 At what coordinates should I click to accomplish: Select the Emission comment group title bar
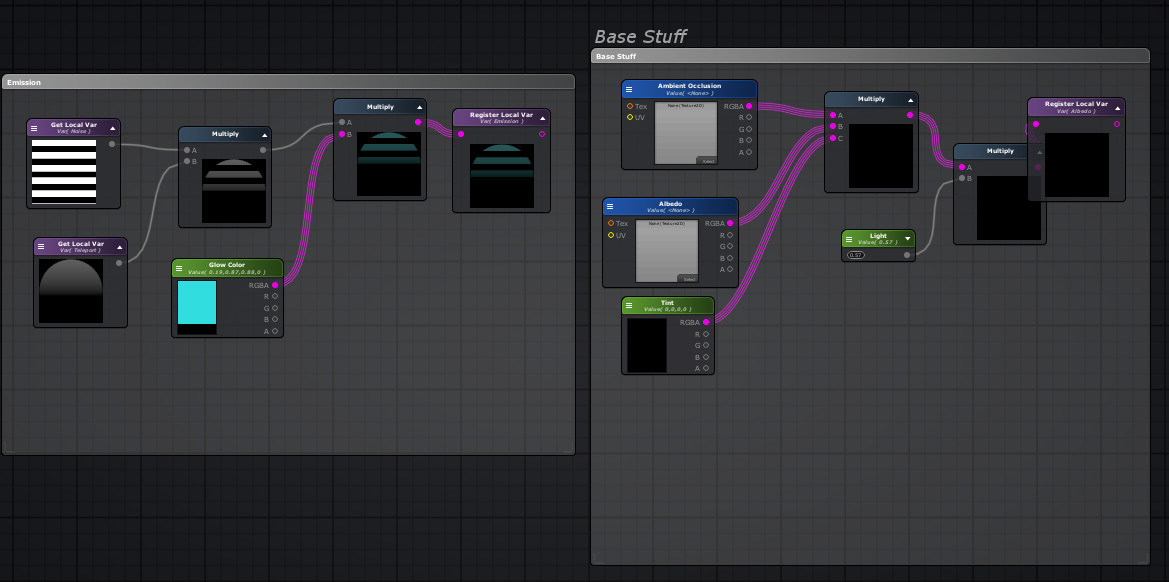(x=289, y=82)
